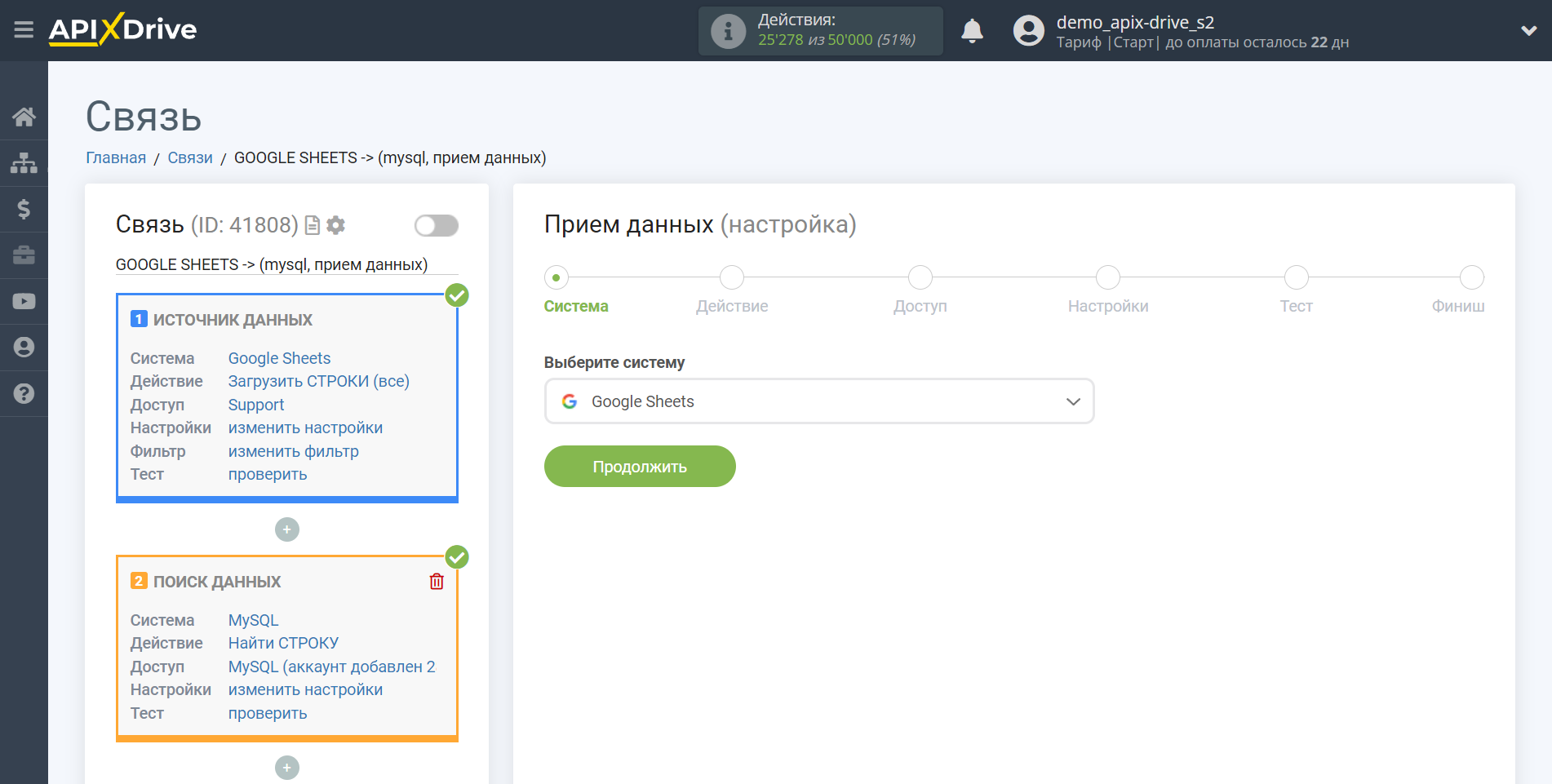Open billing dollar icon in sidebar
Image resolution: width=1552 pixels, height=784 pixels.
coord(24,210)
